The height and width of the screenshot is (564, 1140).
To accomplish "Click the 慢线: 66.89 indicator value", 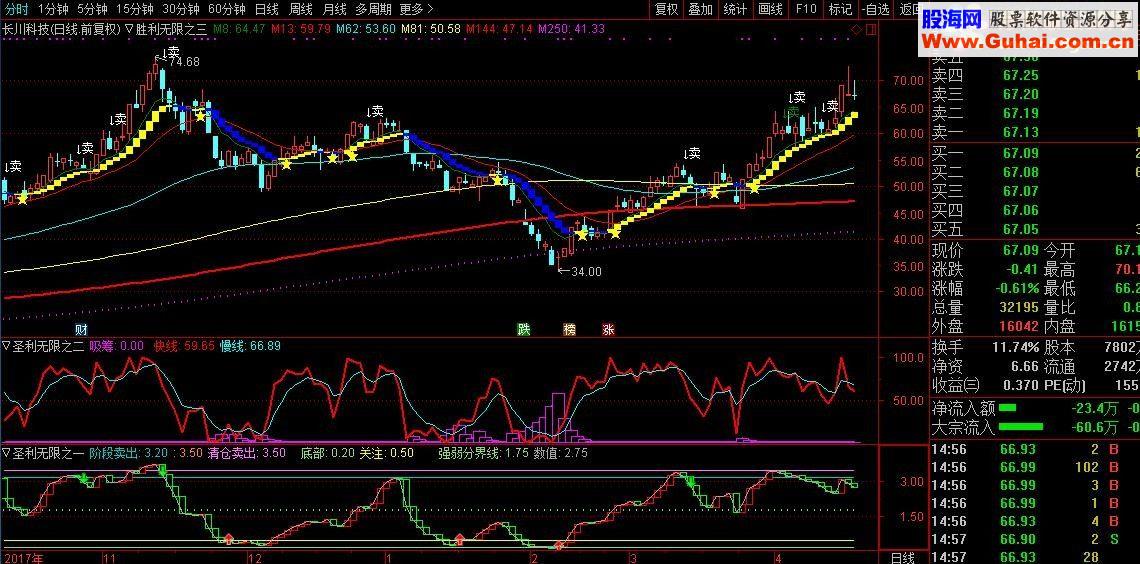I will 250,346.
